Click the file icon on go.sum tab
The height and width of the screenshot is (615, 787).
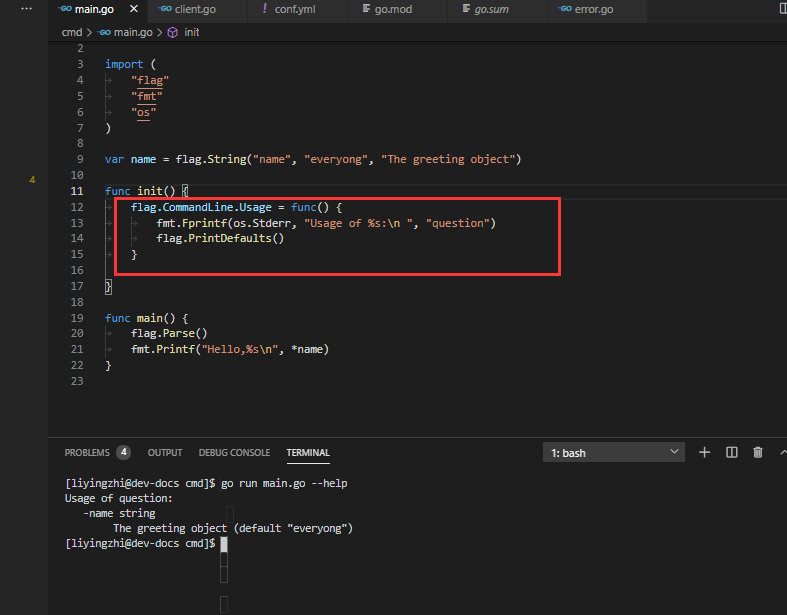tap(466, 9)
